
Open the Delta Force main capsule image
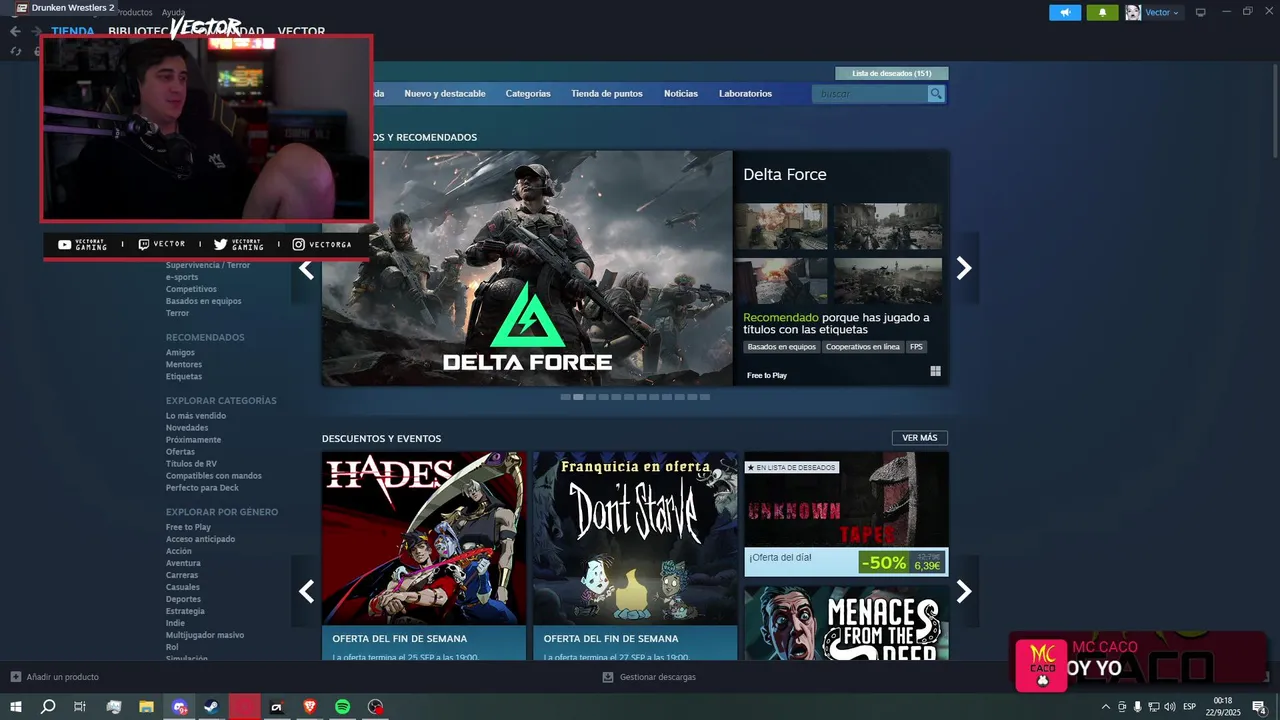tap(527, 268)
